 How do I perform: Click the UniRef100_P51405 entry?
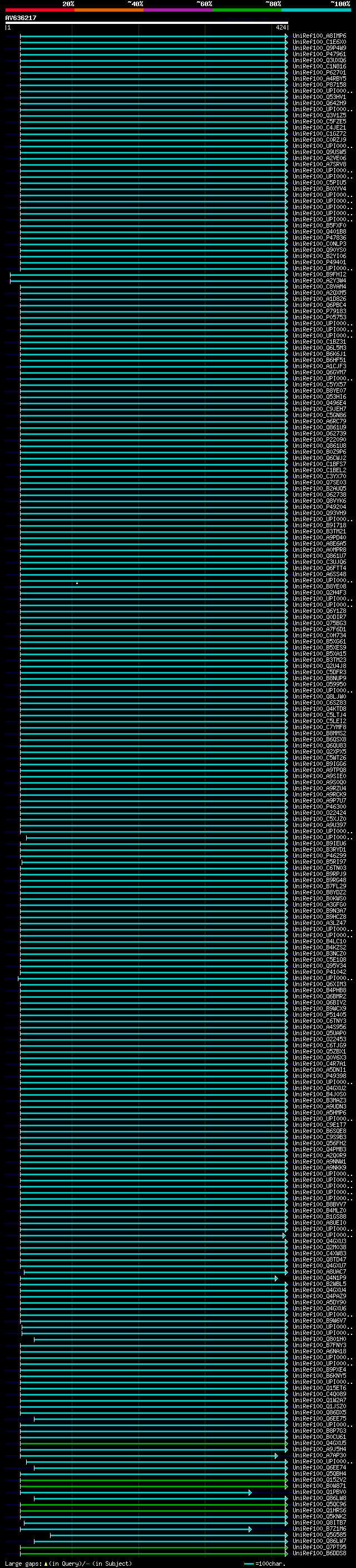coord(319,1015)
